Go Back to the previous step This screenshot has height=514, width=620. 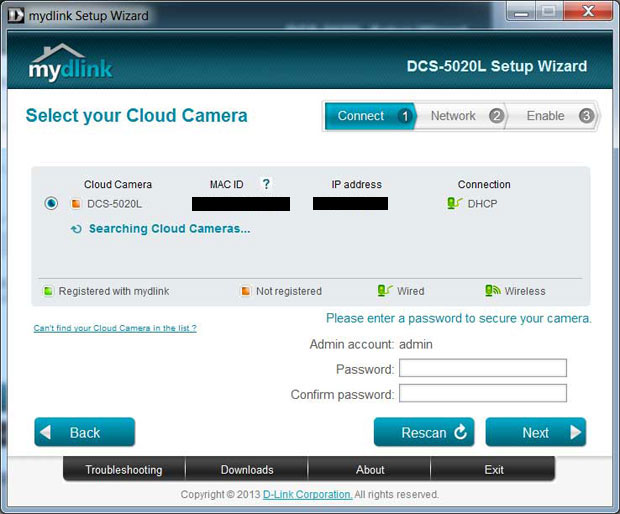point(85,432)
